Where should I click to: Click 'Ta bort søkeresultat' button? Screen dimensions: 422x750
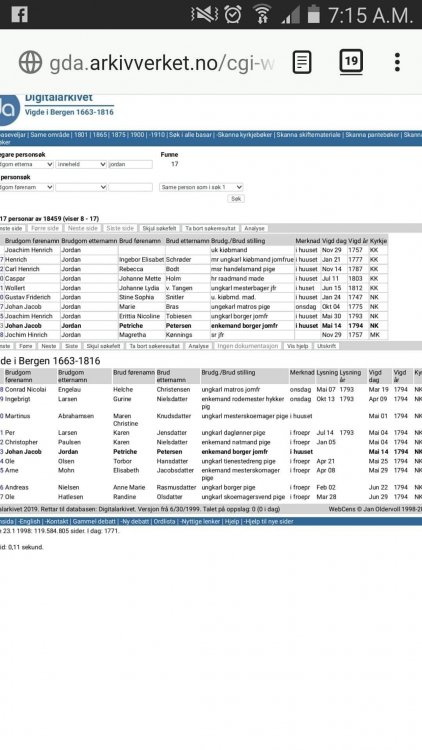(211, 229)
